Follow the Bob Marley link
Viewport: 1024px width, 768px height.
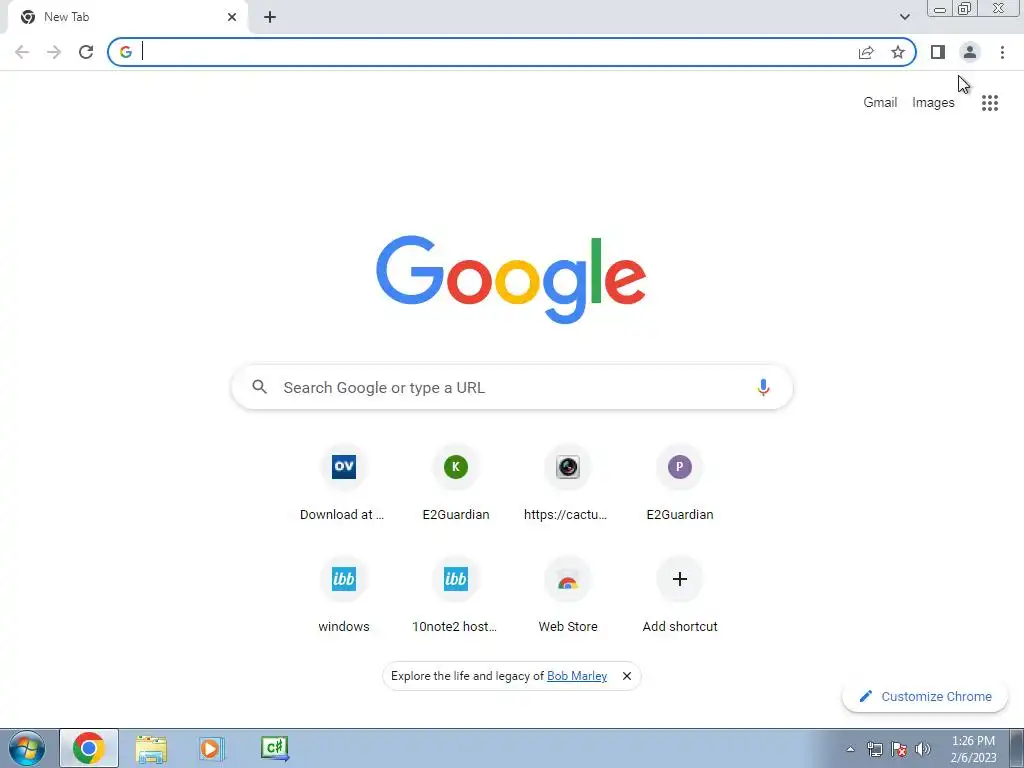point(577,676)
